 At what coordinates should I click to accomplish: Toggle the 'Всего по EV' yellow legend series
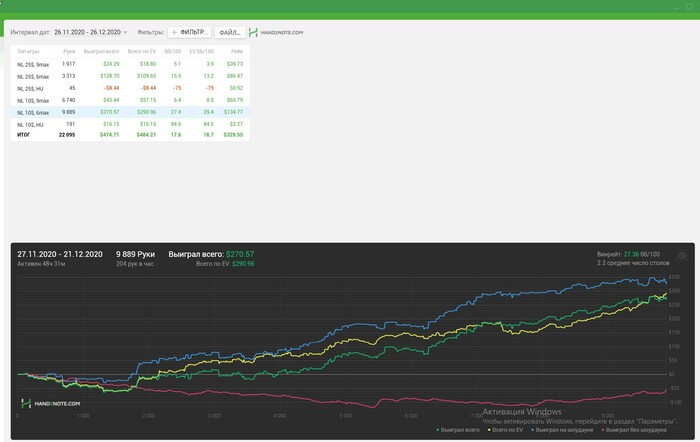pyautogui.click(x=505, y=430)
